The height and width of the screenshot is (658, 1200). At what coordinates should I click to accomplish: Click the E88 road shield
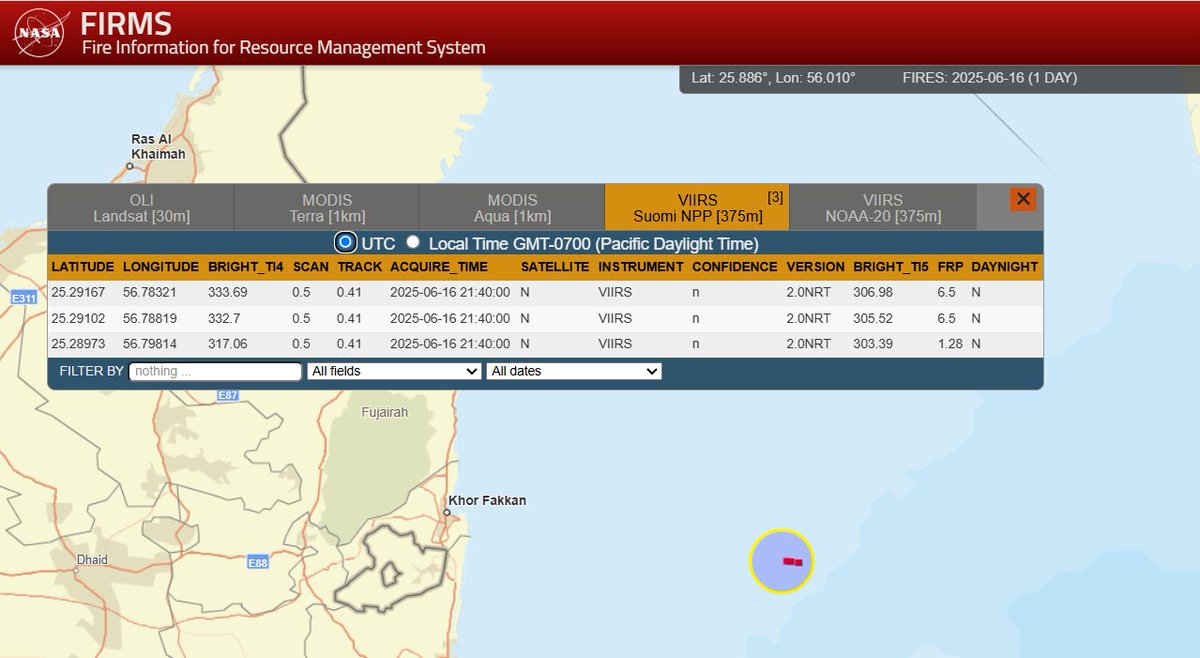coord(258,563)
